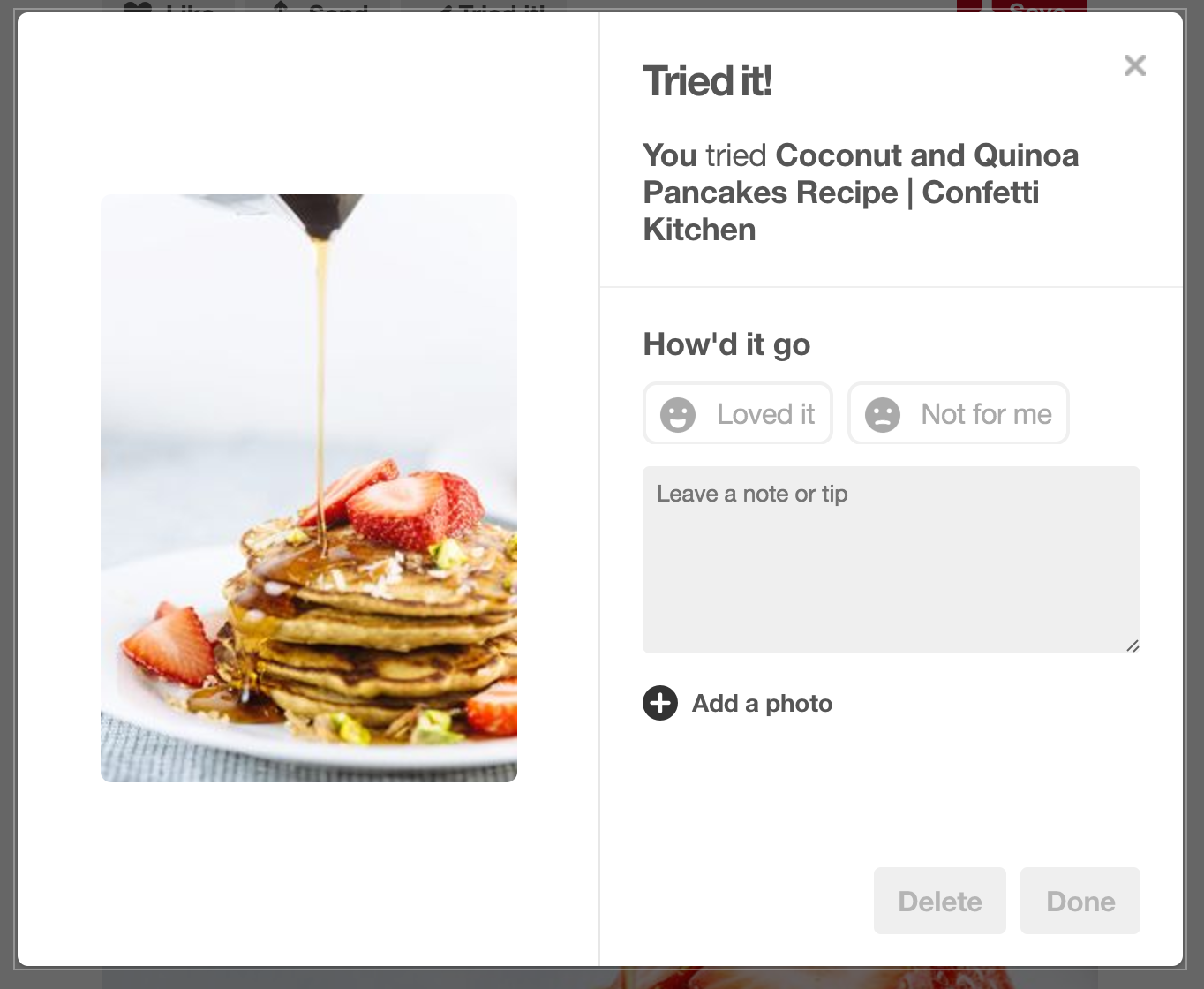
Task: Click the Add a photo label
Action: point(763,704)
